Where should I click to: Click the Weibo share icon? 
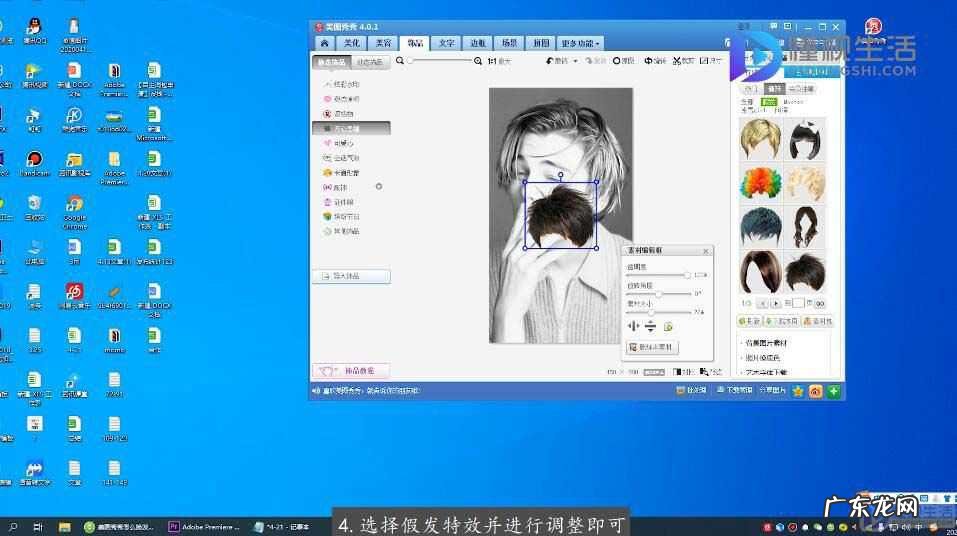[815, 391]
